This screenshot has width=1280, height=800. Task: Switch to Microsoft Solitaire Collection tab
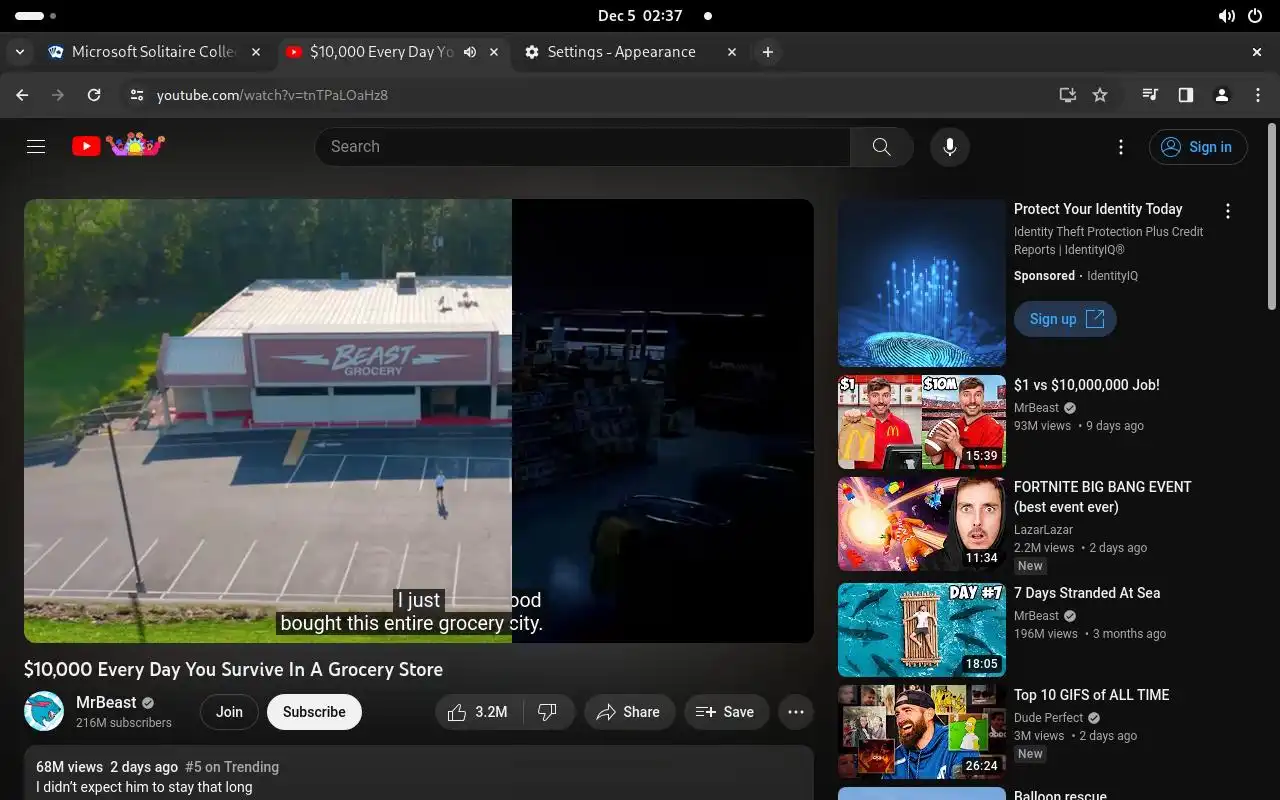coord(154,52)
